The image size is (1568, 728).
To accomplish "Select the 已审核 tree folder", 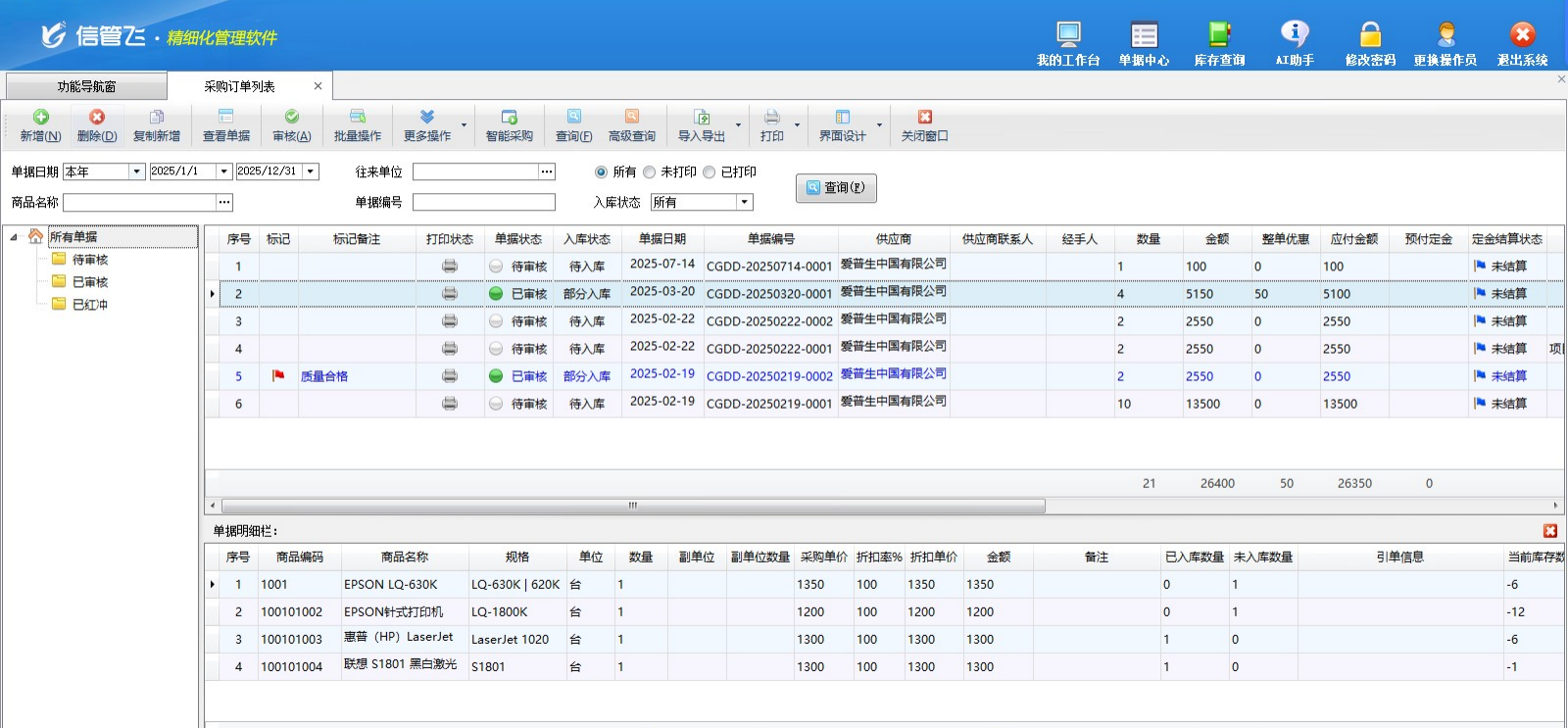I will [89, 282].
